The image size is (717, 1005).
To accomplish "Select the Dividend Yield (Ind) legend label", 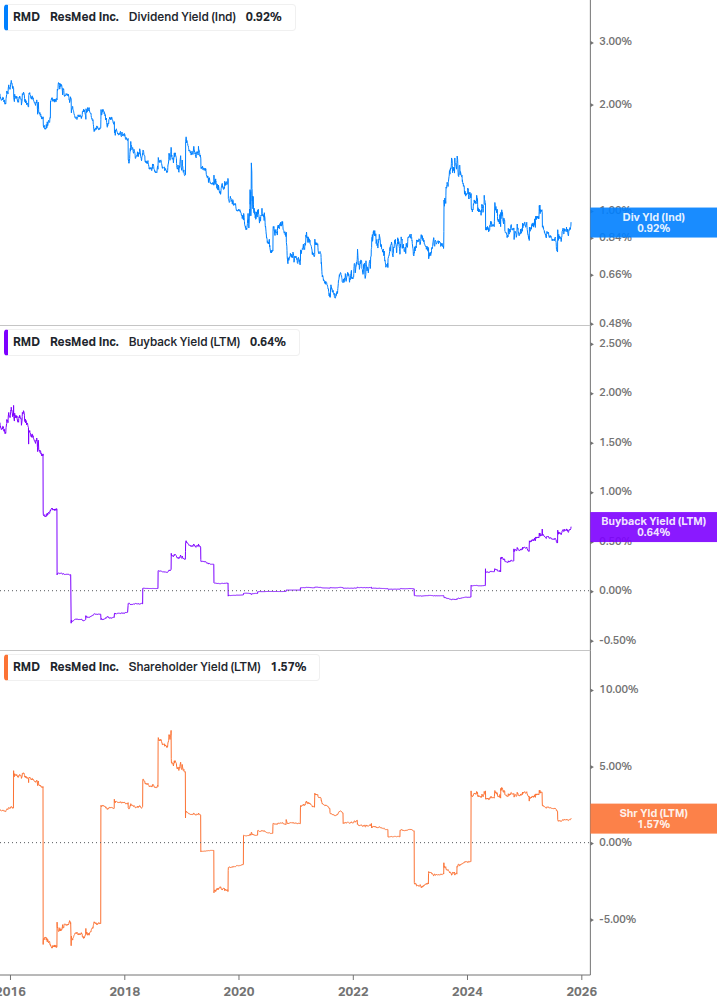I will click(x=182, y=16).
